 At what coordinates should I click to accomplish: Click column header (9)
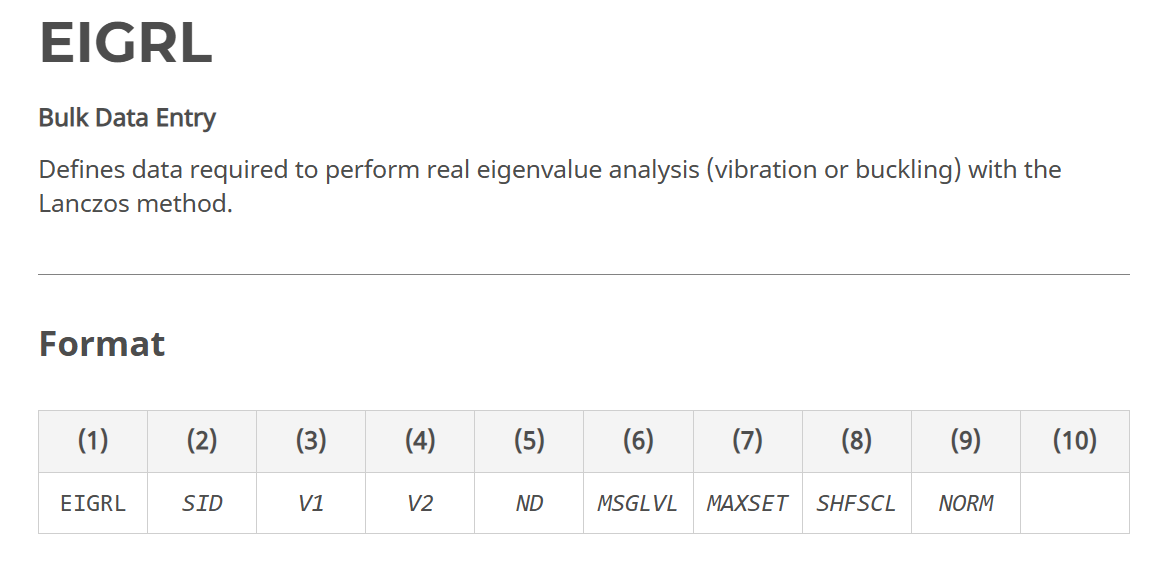click(x=966, y=441)
